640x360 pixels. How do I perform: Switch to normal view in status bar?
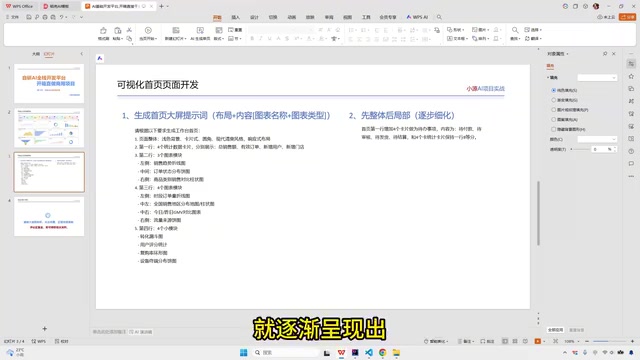(x=505, y=341)
